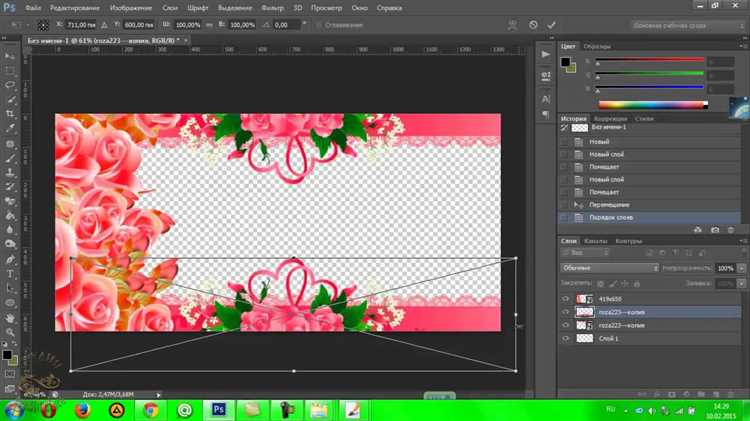Expand the layer opacity (Непрозрачность) slider arrow
The height and width of the screenshot is (421, 750).
(x=740, y=268)
